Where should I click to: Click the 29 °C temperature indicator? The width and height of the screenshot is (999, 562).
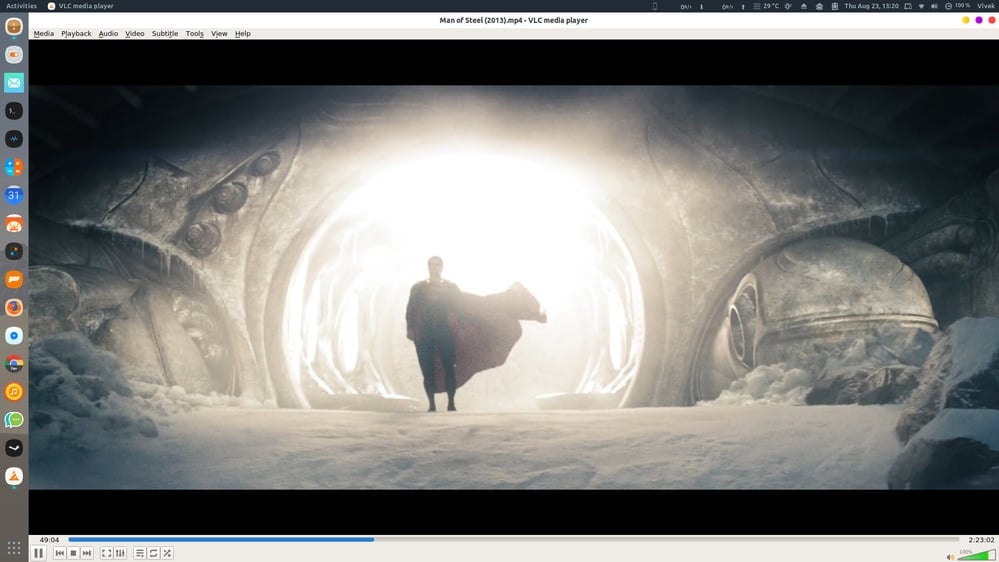766,6
